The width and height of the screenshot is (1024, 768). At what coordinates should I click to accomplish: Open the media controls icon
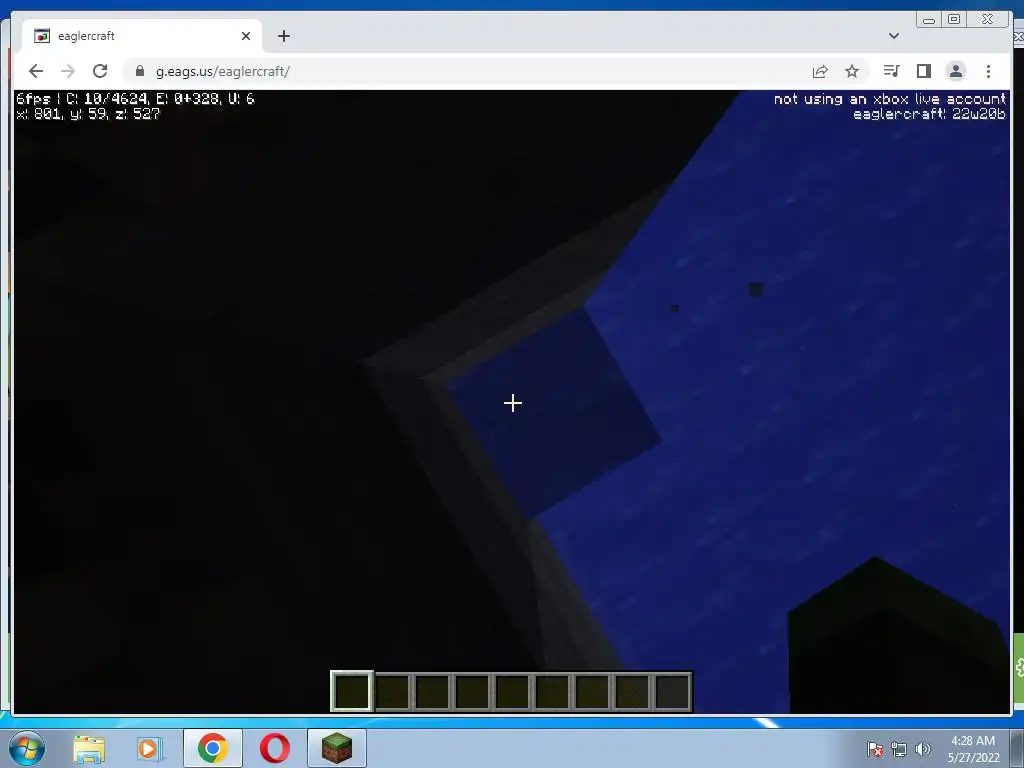coord(891,71)
